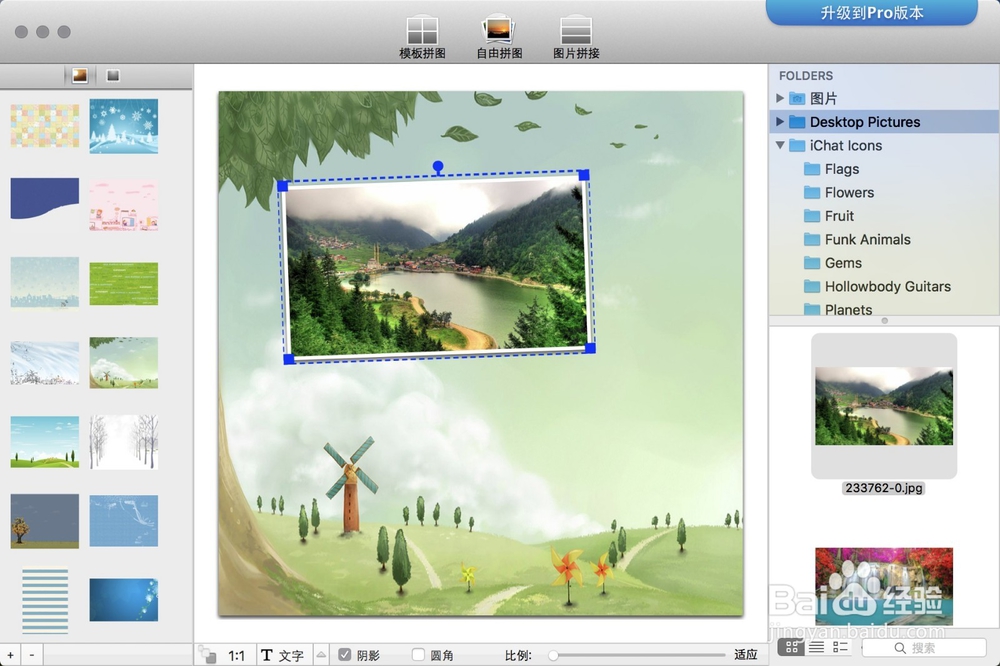
Task: Select the lake landscape photo on the canvas
Action: tap(437, 267)
